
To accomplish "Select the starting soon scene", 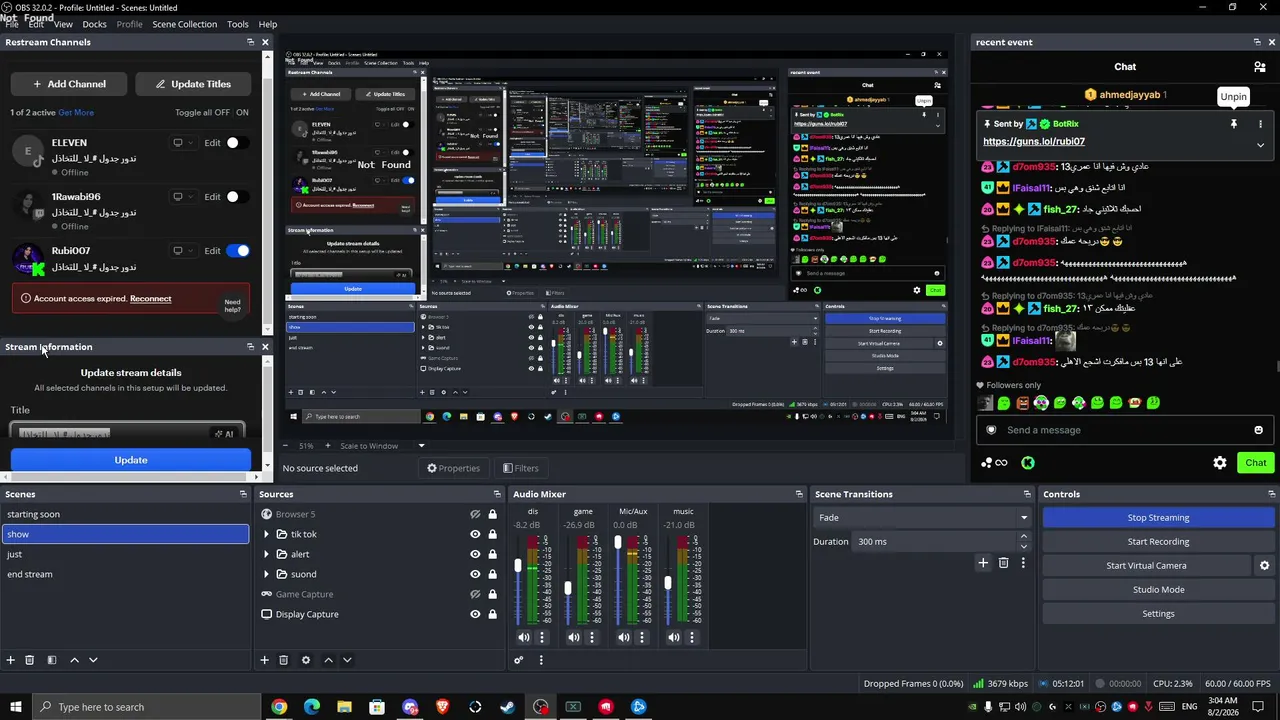I will (x=125, y=514).
